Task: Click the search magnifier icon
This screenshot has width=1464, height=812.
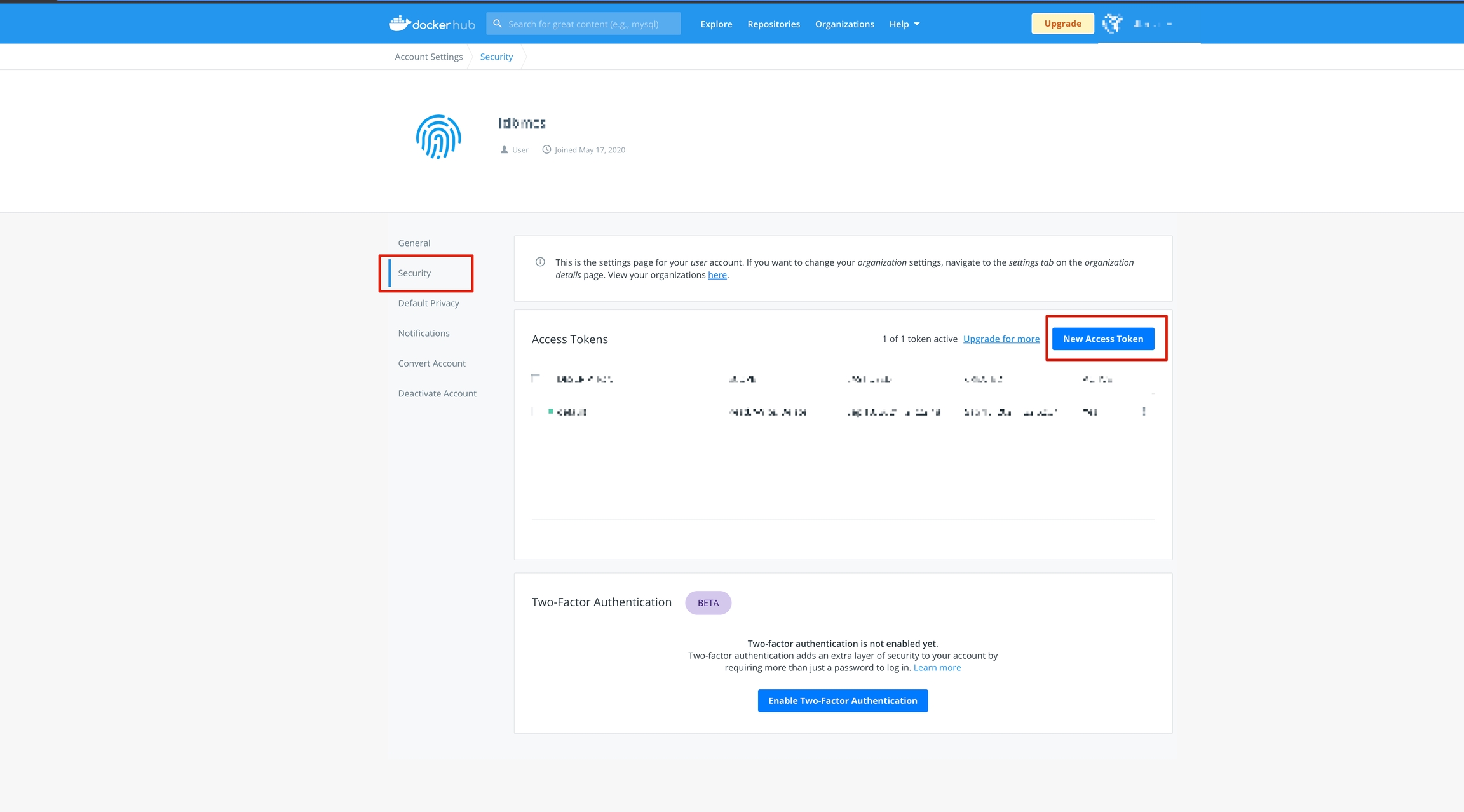Action: point(498,24)
